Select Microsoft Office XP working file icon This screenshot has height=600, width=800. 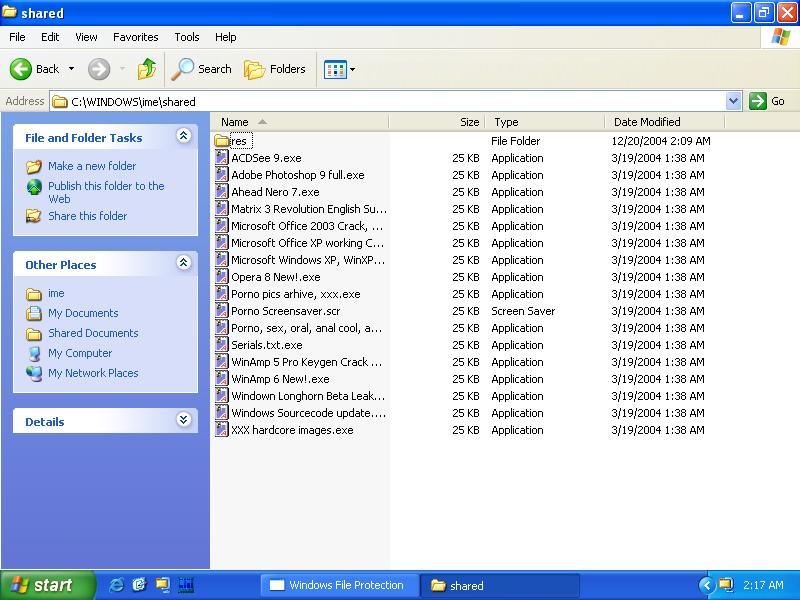click(221, 243)
